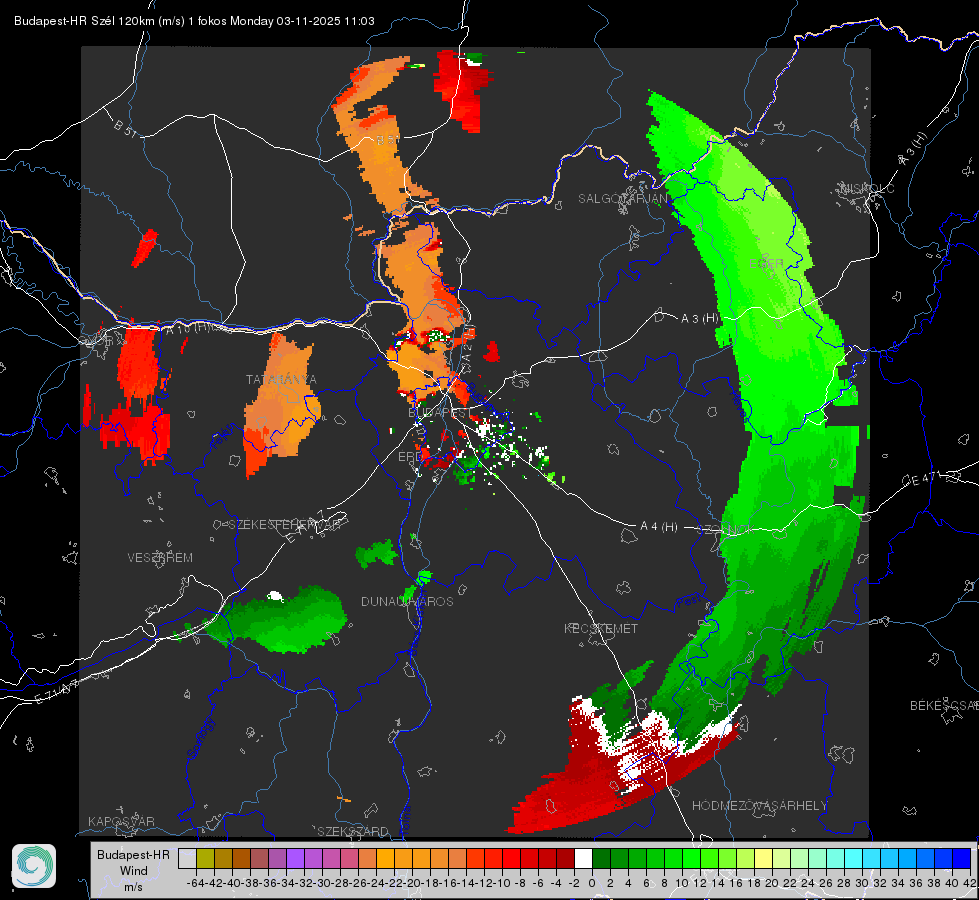
Task: Click the SALGOTARJAN city label
Action: click(x=622, y=199)
